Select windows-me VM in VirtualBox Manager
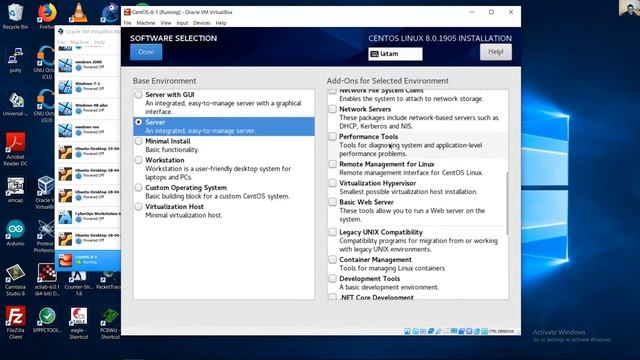The width and height of the screenshot is (640, 360). tap(88, 130)
